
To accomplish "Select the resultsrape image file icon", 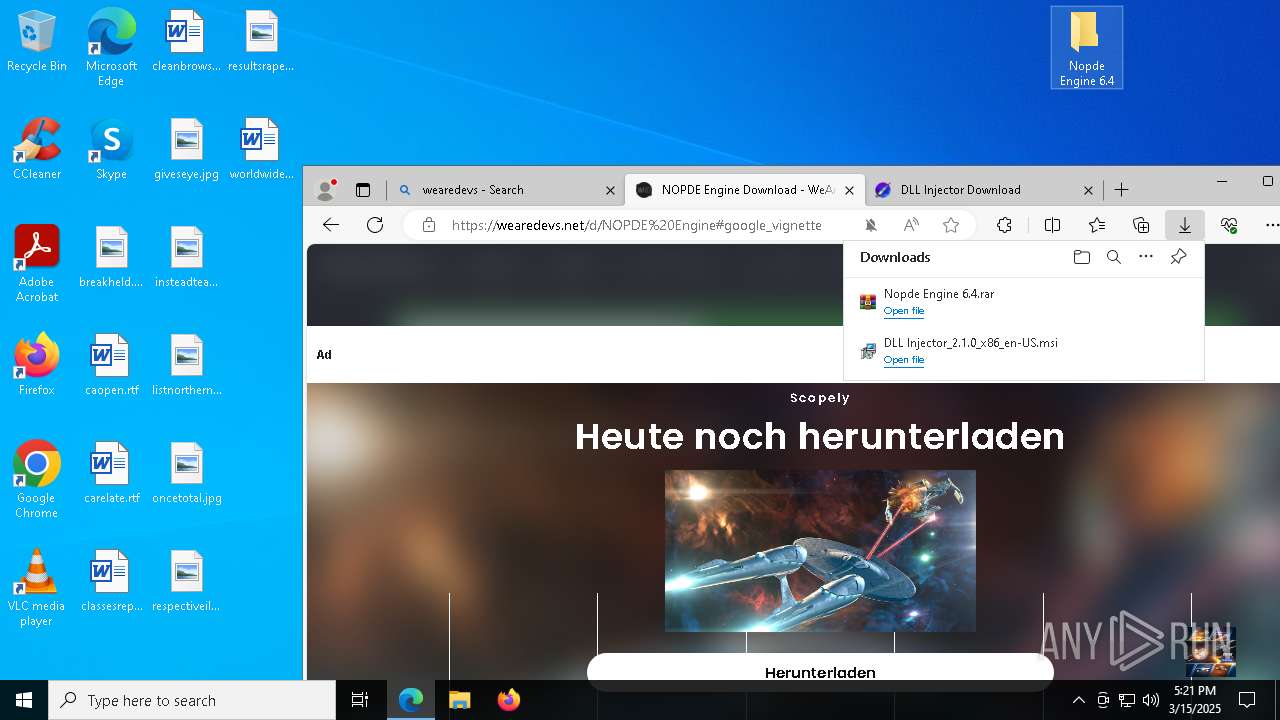I will pyautogui.click(x=261, y=42).
